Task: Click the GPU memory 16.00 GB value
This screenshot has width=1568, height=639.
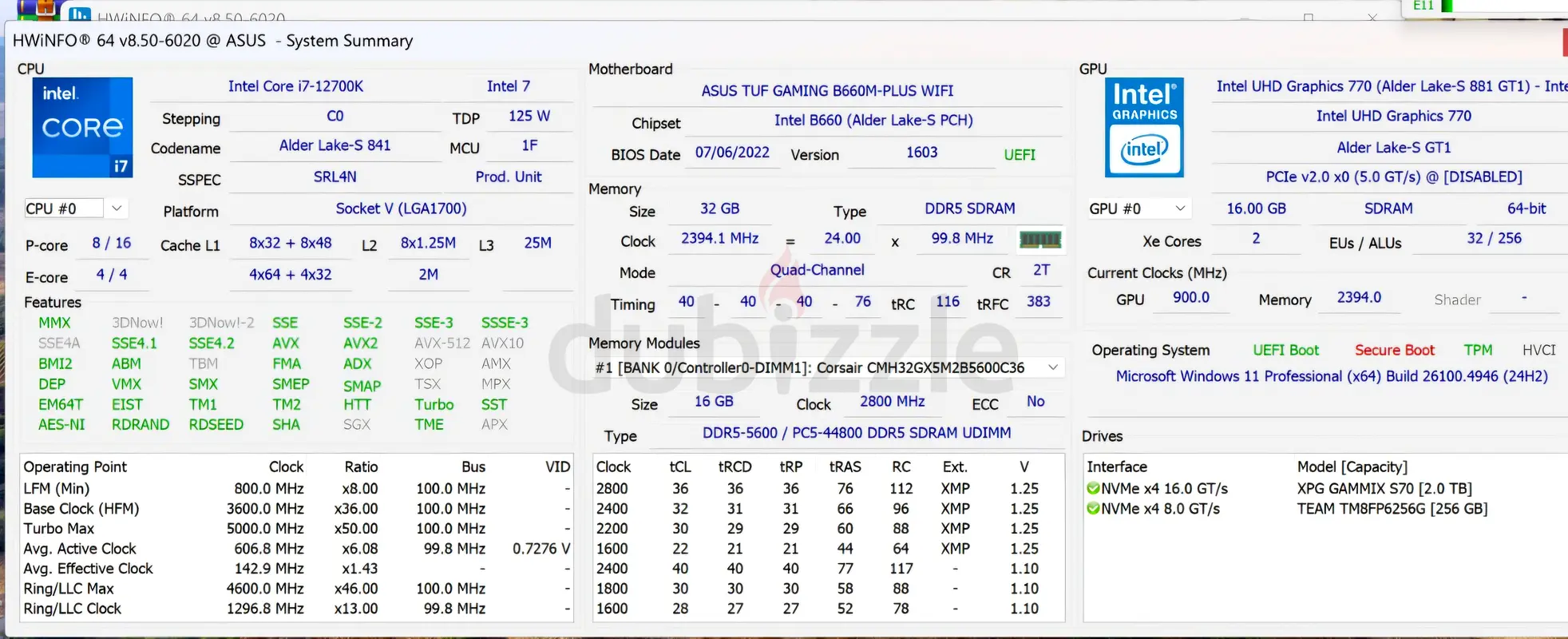Action: [1256, 208]
